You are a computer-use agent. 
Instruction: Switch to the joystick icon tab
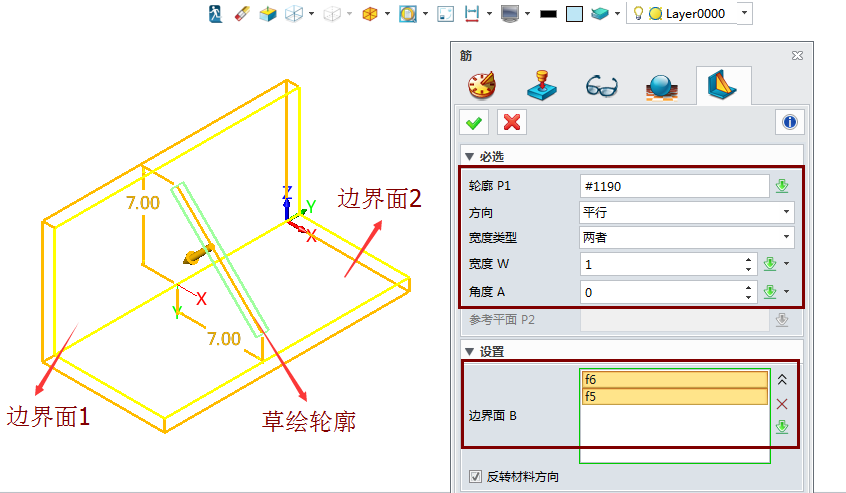coord(541,86)
